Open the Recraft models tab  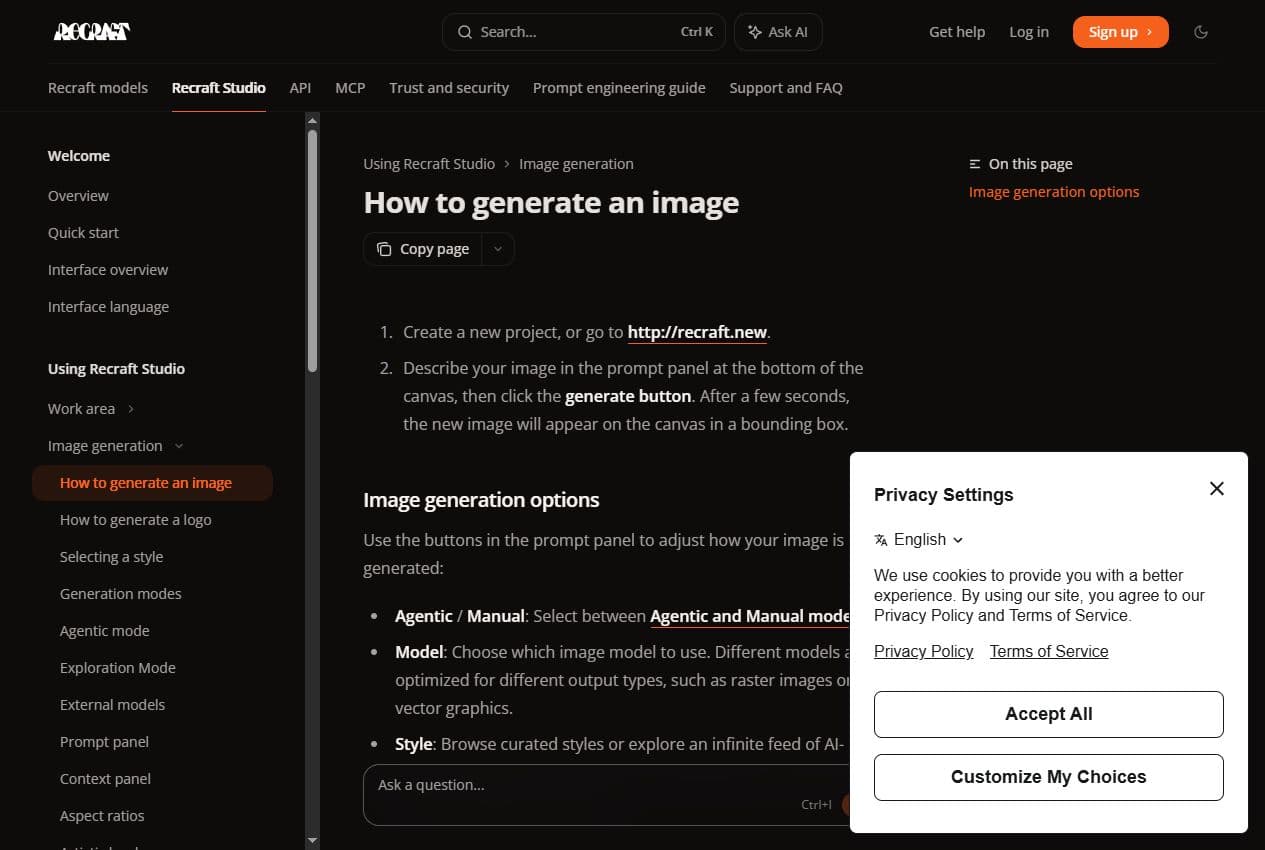pyautogui.click(x=98, y=88)
